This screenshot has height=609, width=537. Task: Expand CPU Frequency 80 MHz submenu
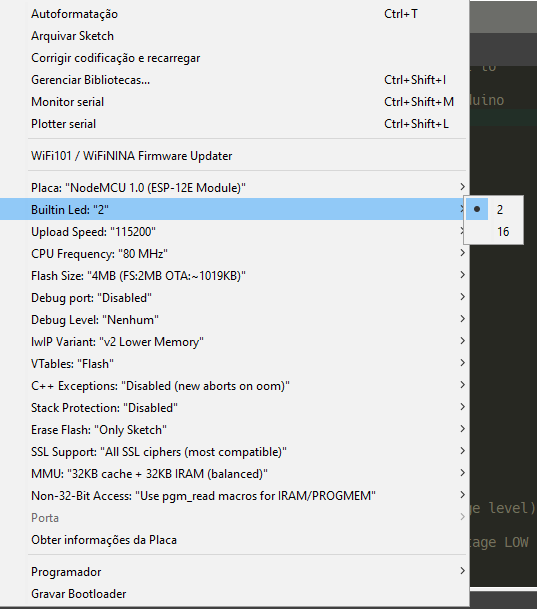(235, 254)
